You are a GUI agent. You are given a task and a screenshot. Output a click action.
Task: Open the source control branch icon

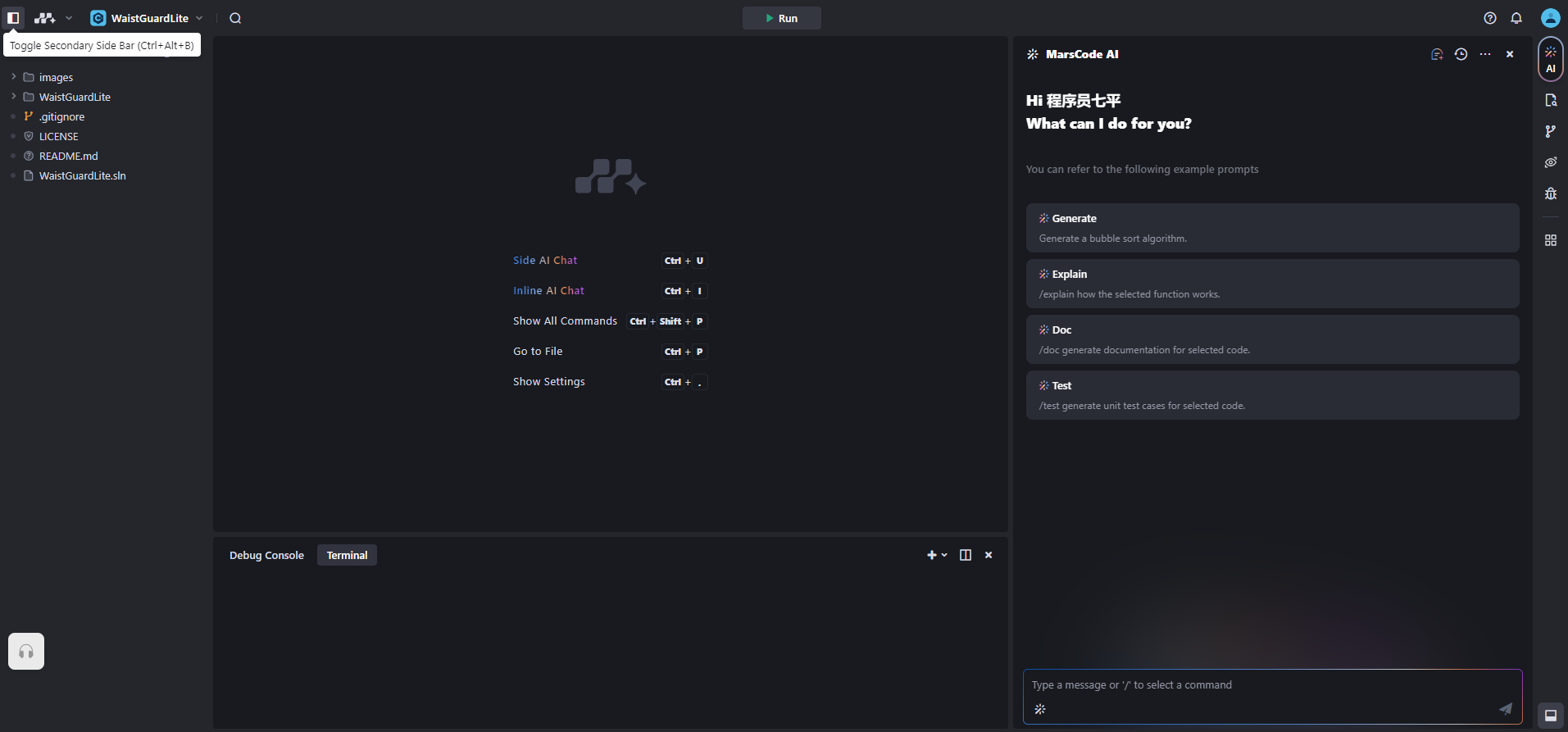click(x=1550, y=131)
